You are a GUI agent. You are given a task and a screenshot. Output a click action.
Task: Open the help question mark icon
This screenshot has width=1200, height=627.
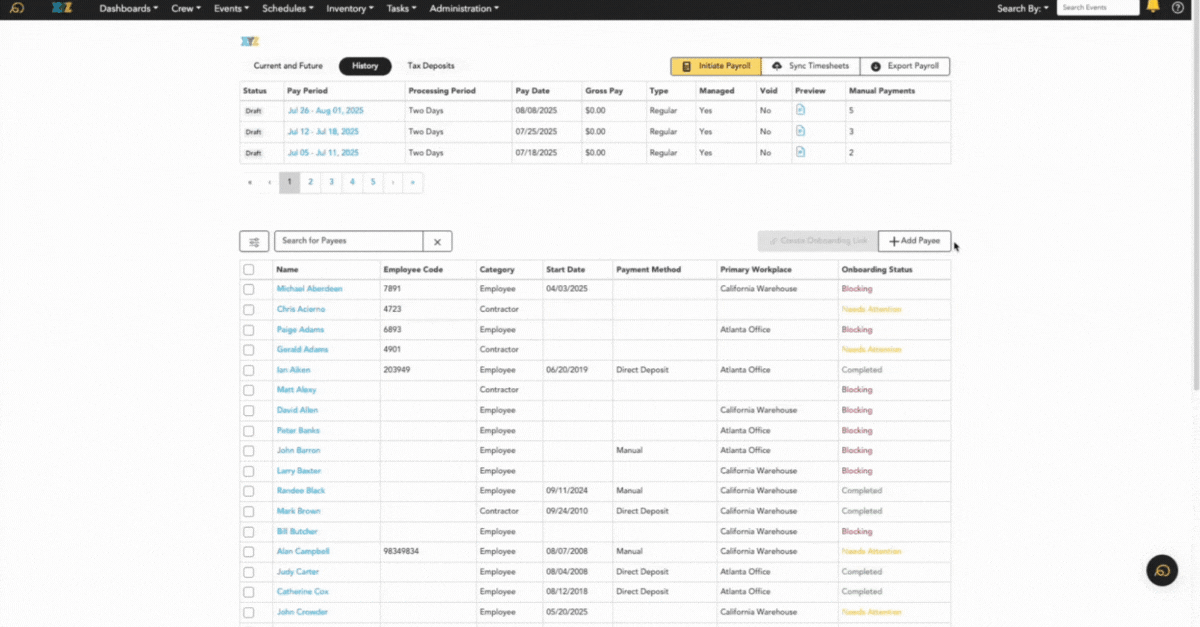click(1177, 8)
